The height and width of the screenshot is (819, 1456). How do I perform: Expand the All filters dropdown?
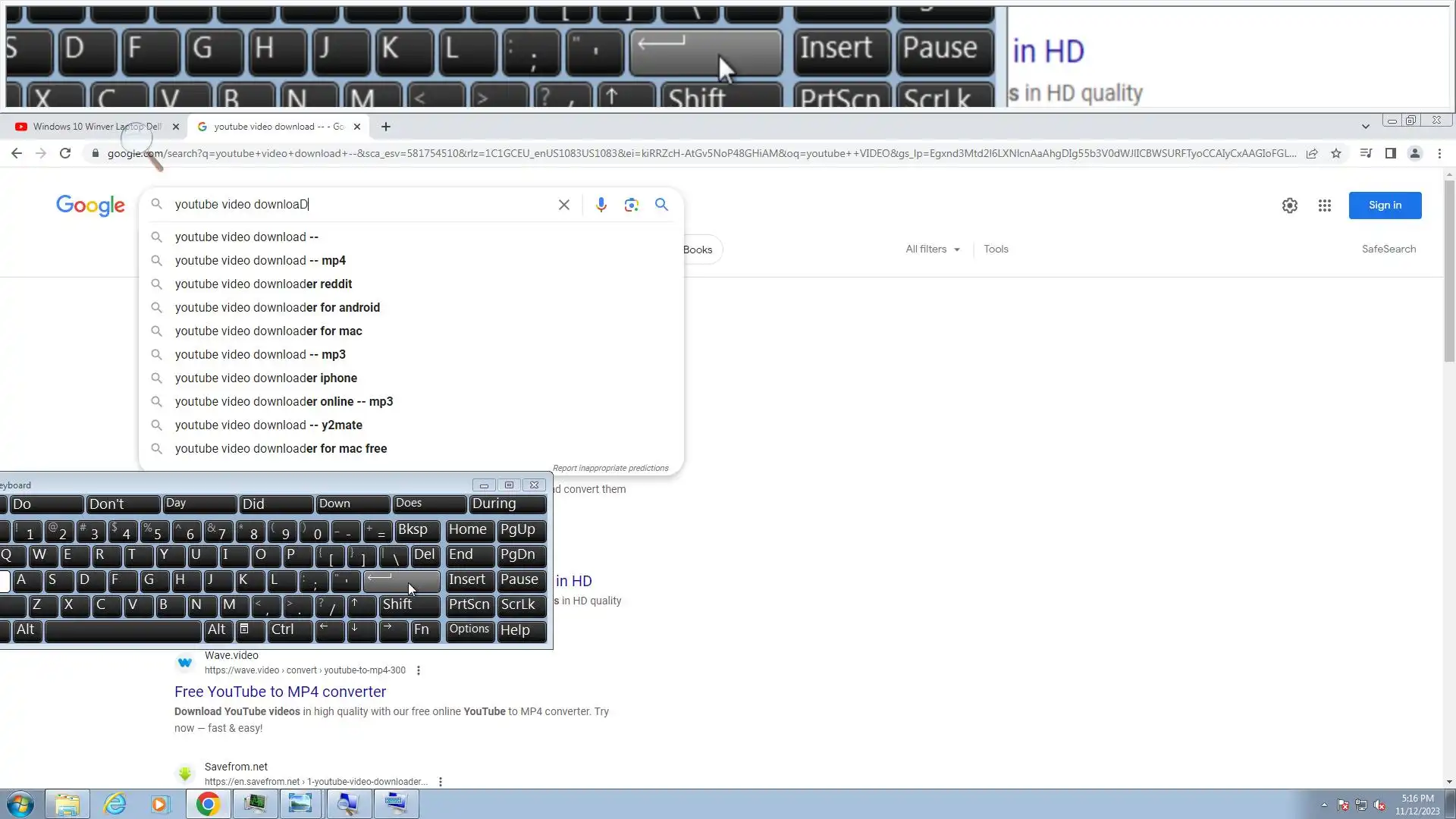click(932, 249)
